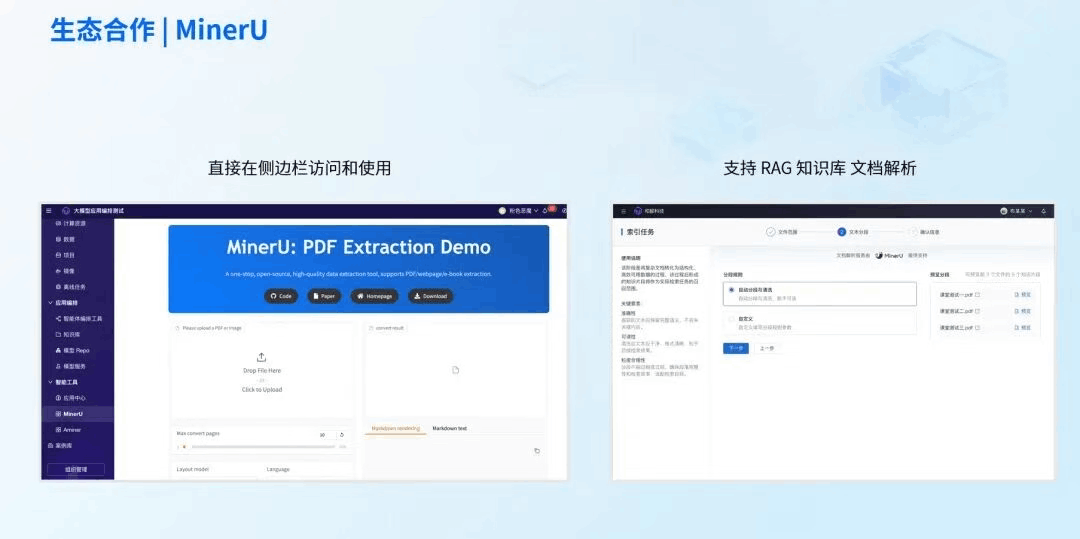The height and width of the screenshot is (539, 1080).
Task: Click the copy icon in the Markdown output area
Action: click(x=537, y=451)
